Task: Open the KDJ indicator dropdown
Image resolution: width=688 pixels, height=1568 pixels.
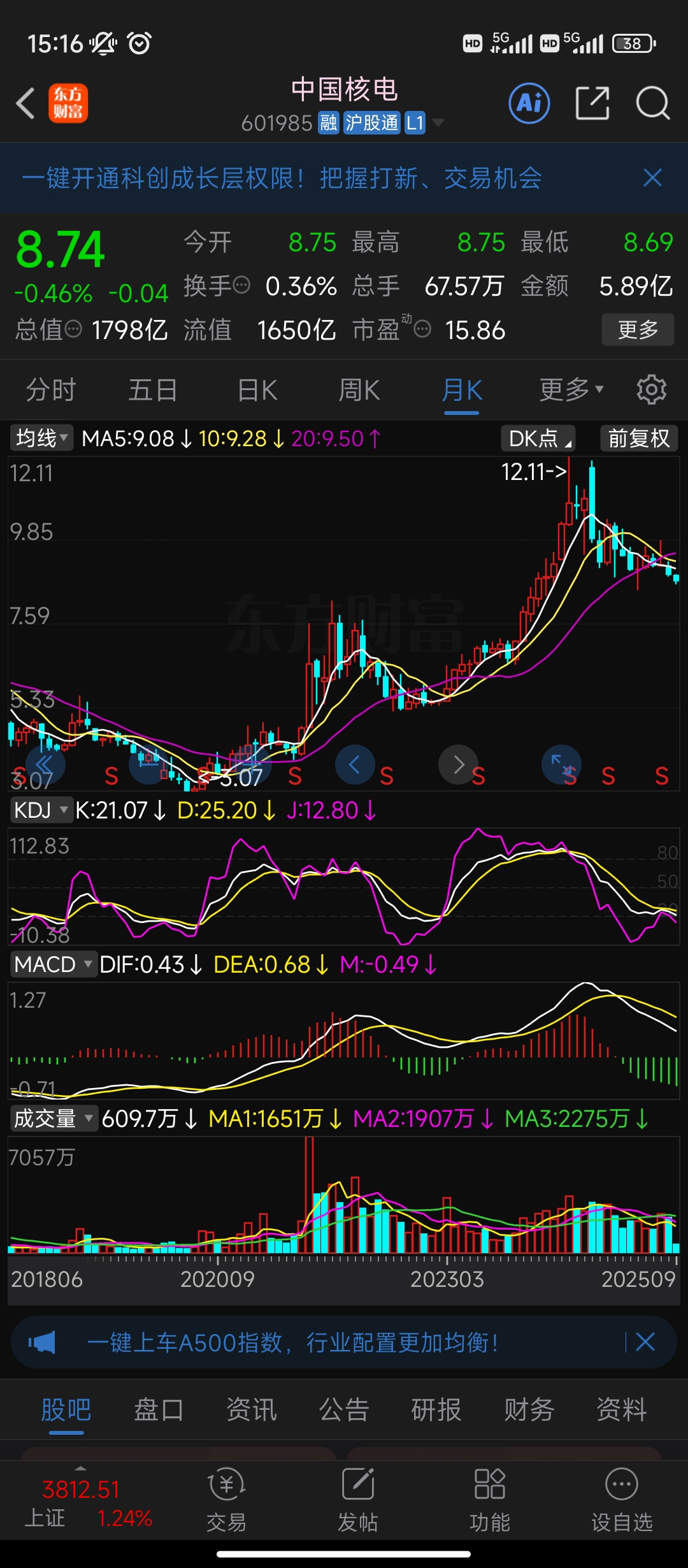Action: [x=41, y=810]
